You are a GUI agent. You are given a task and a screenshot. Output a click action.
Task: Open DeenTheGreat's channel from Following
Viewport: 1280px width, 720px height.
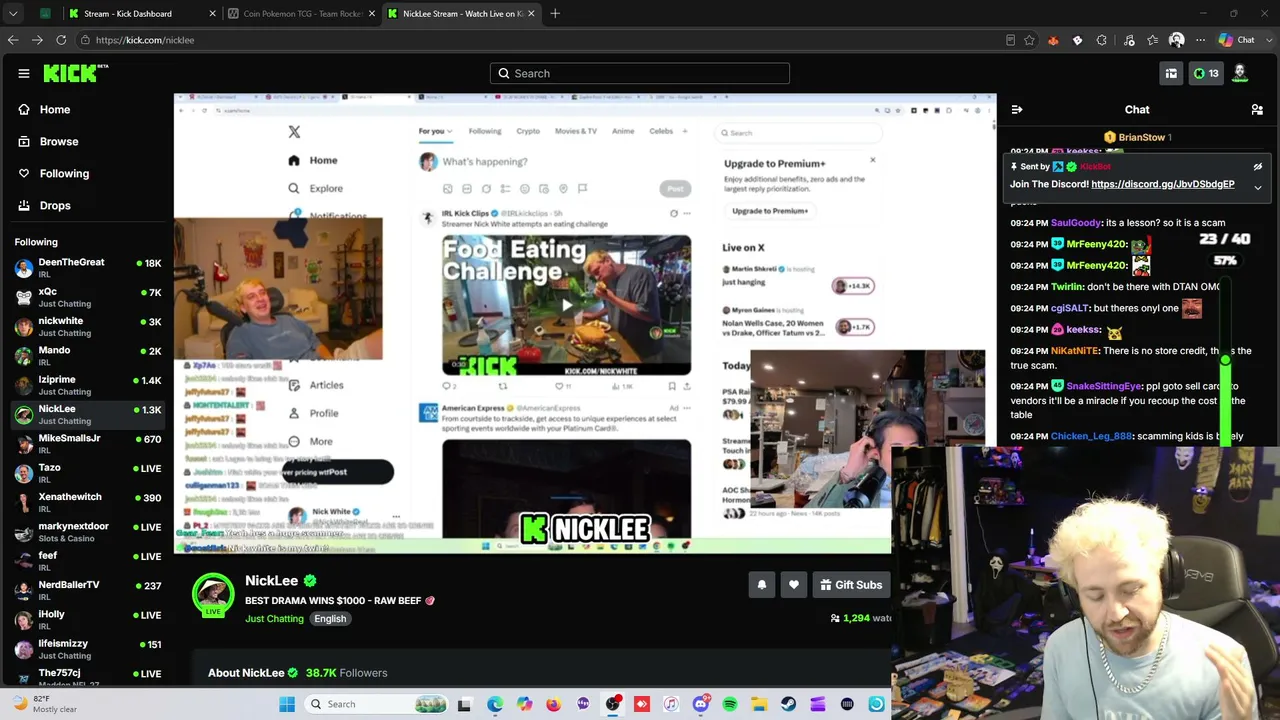88,268
